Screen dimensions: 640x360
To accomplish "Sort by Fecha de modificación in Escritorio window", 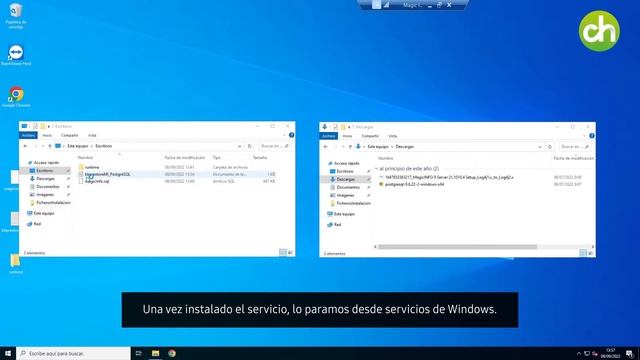I will click(185, 158).
